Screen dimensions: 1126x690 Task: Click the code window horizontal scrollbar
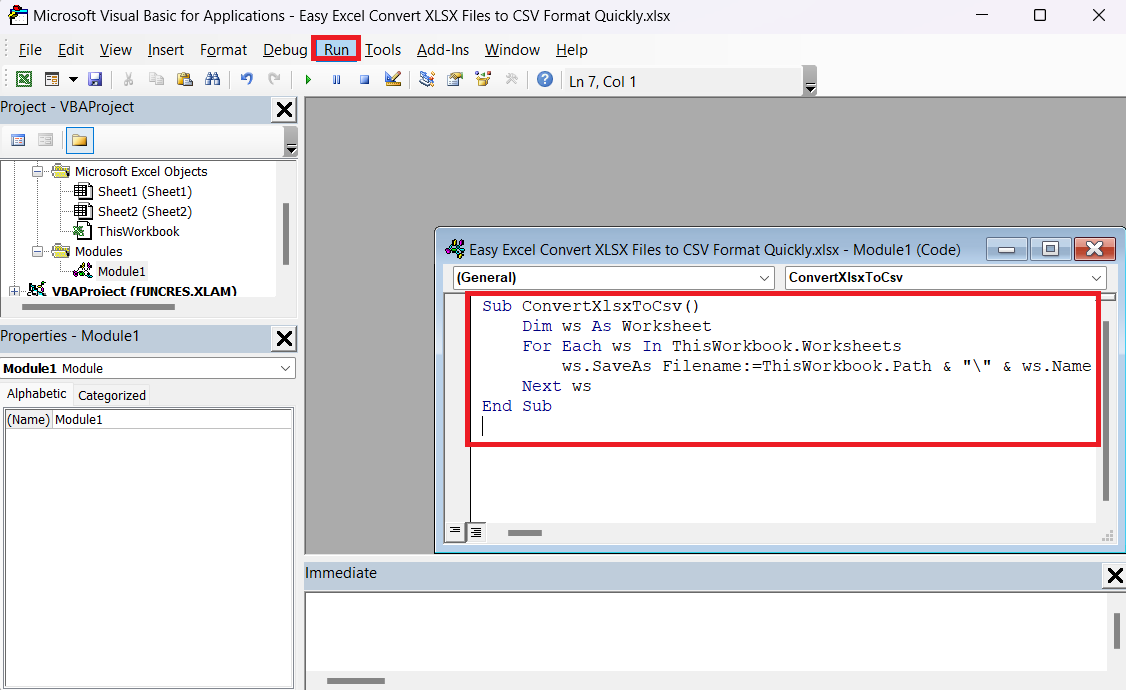[525, 533]
